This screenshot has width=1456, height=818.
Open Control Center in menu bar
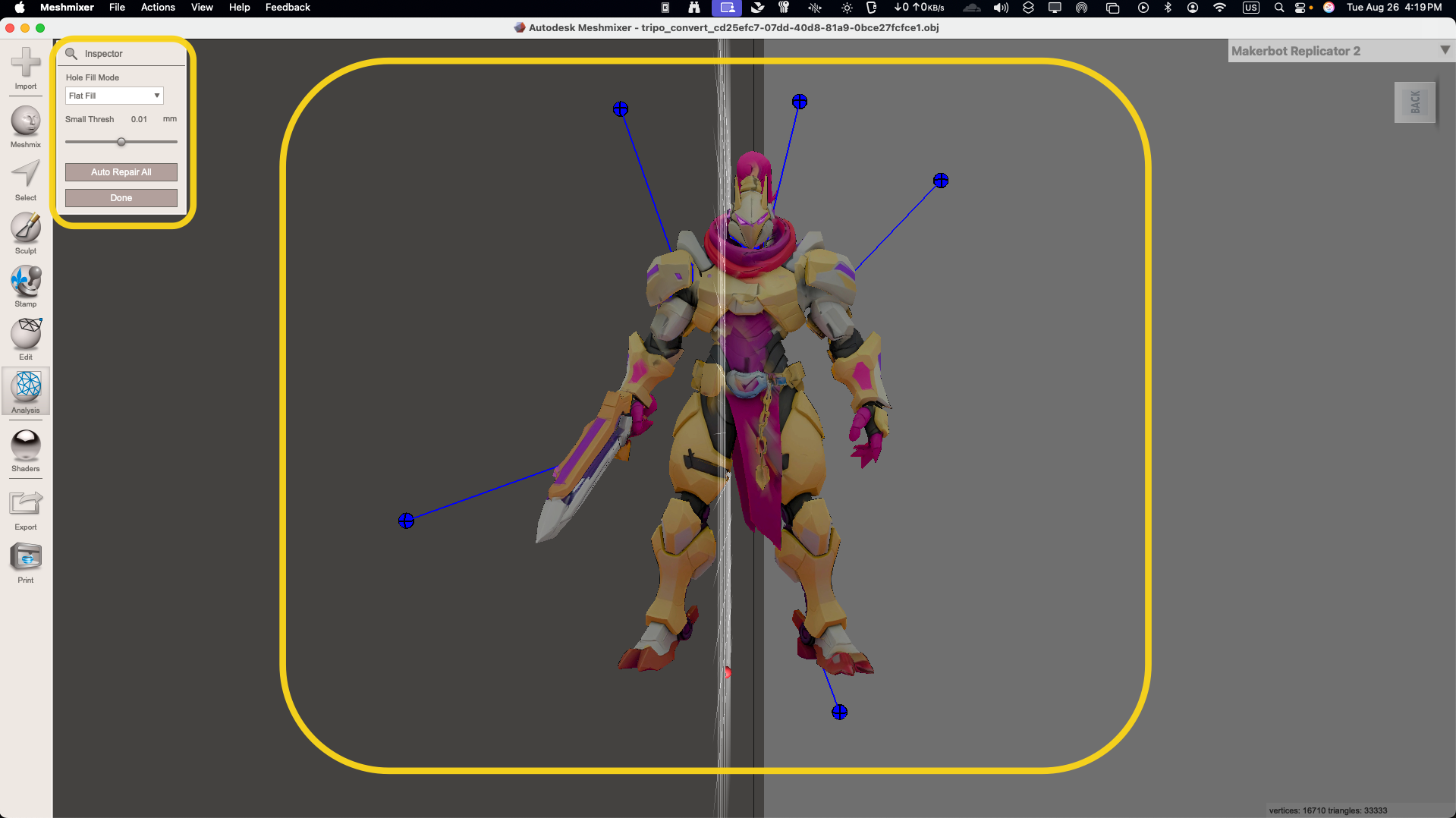point(1300,8)
